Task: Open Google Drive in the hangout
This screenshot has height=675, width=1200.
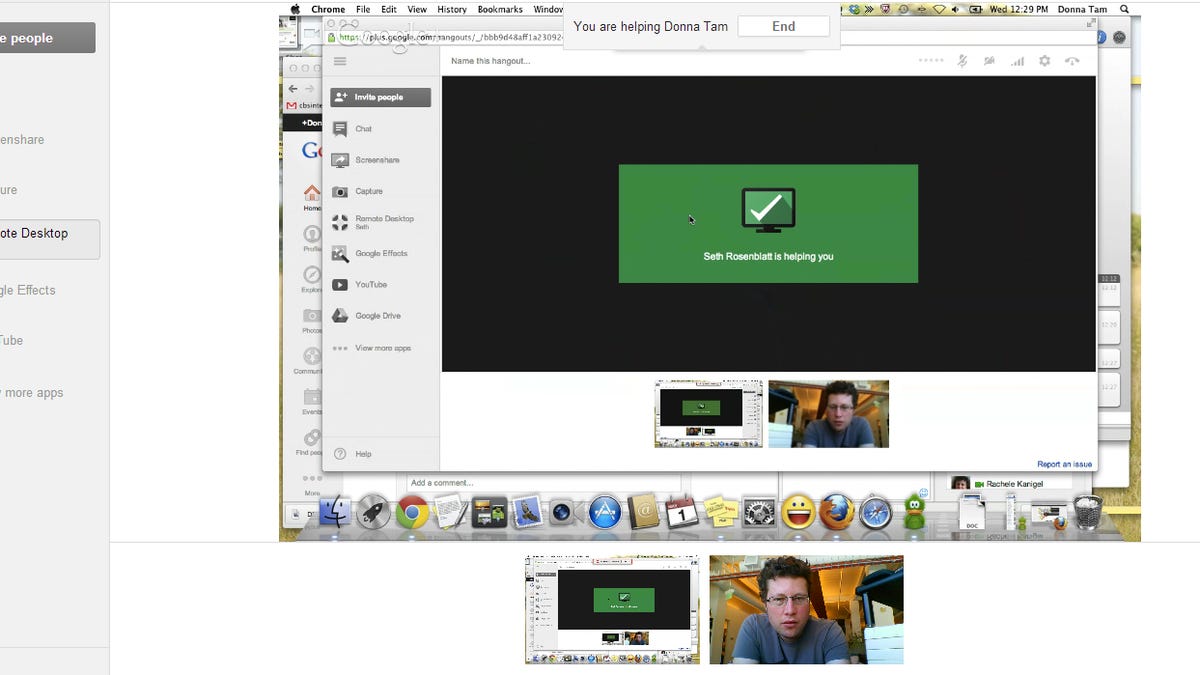Action: [377, 316]
